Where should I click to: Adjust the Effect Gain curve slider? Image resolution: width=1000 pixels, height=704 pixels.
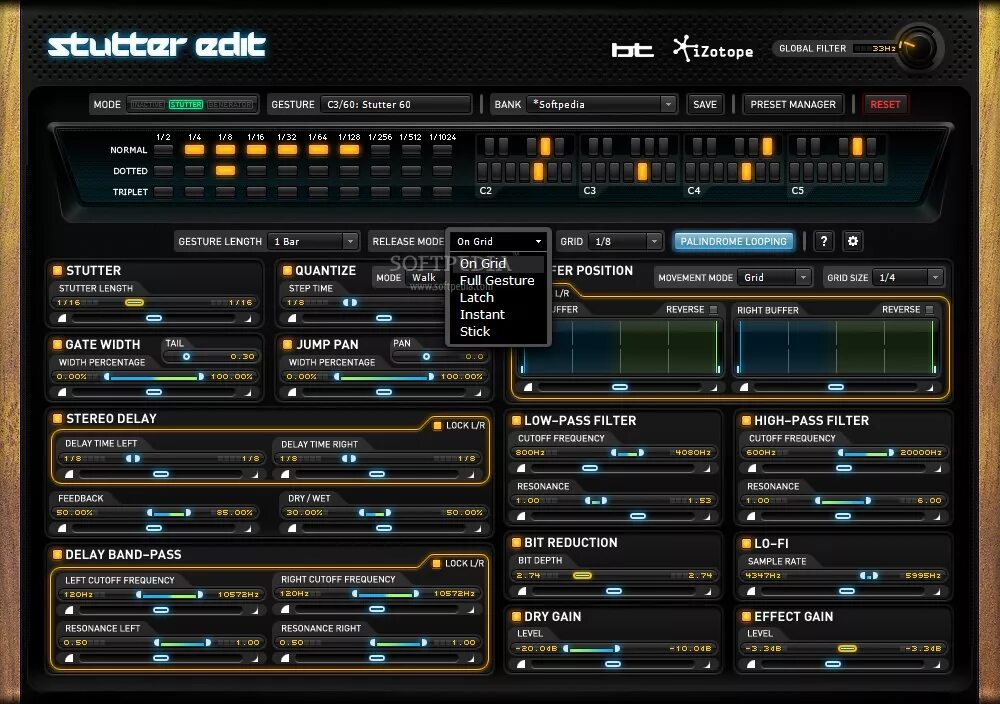tap(844, 664)
